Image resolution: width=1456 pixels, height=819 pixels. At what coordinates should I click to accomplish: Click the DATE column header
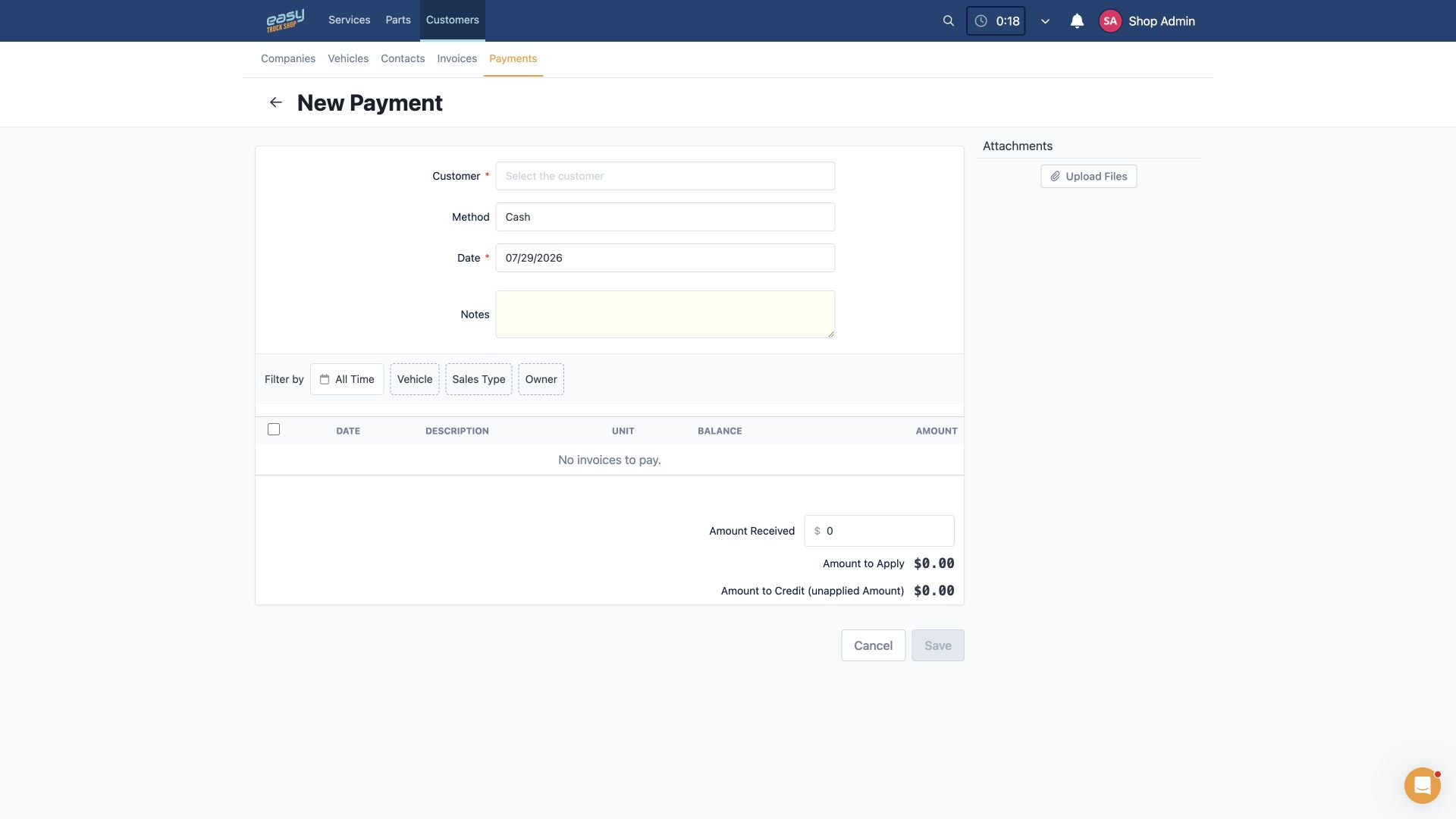click(348, 431)
